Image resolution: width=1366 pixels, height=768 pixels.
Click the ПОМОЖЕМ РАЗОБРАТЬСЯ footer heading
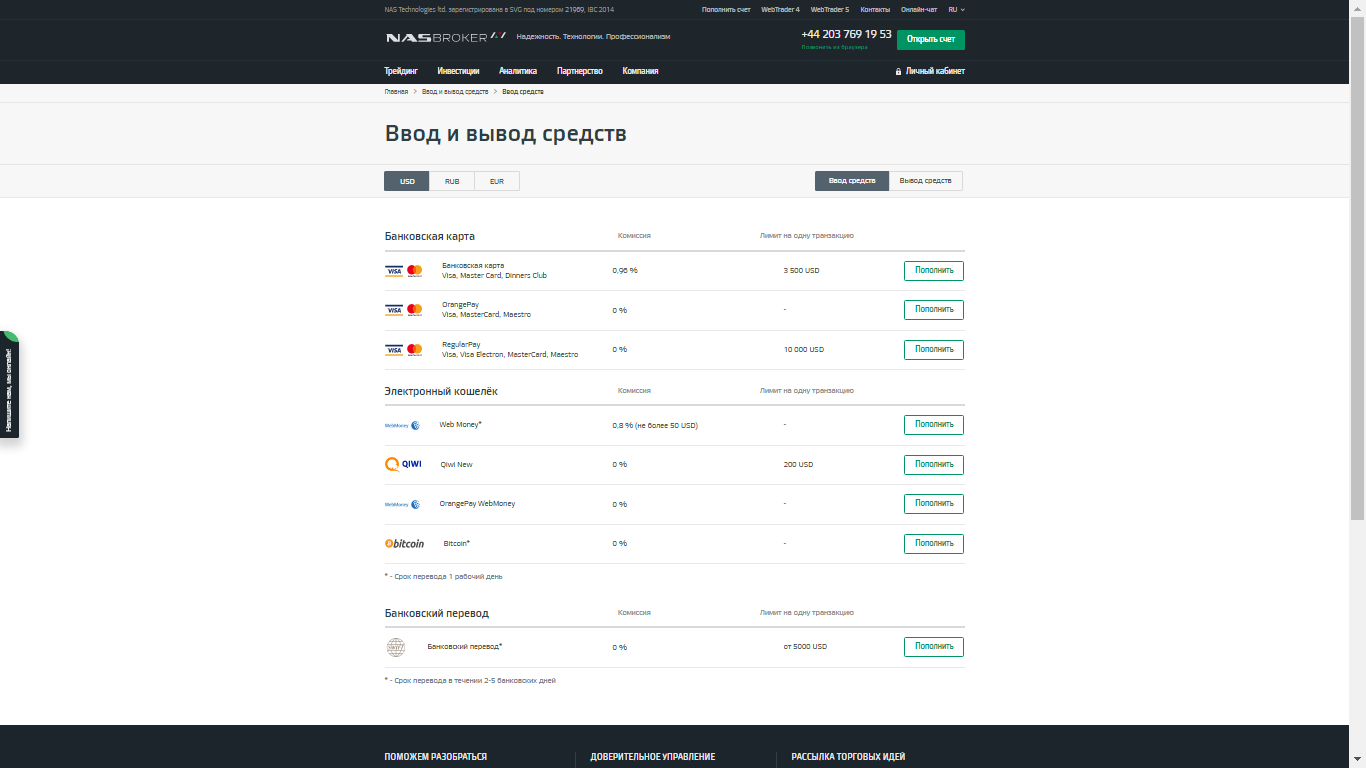click(x=435, y=757)
